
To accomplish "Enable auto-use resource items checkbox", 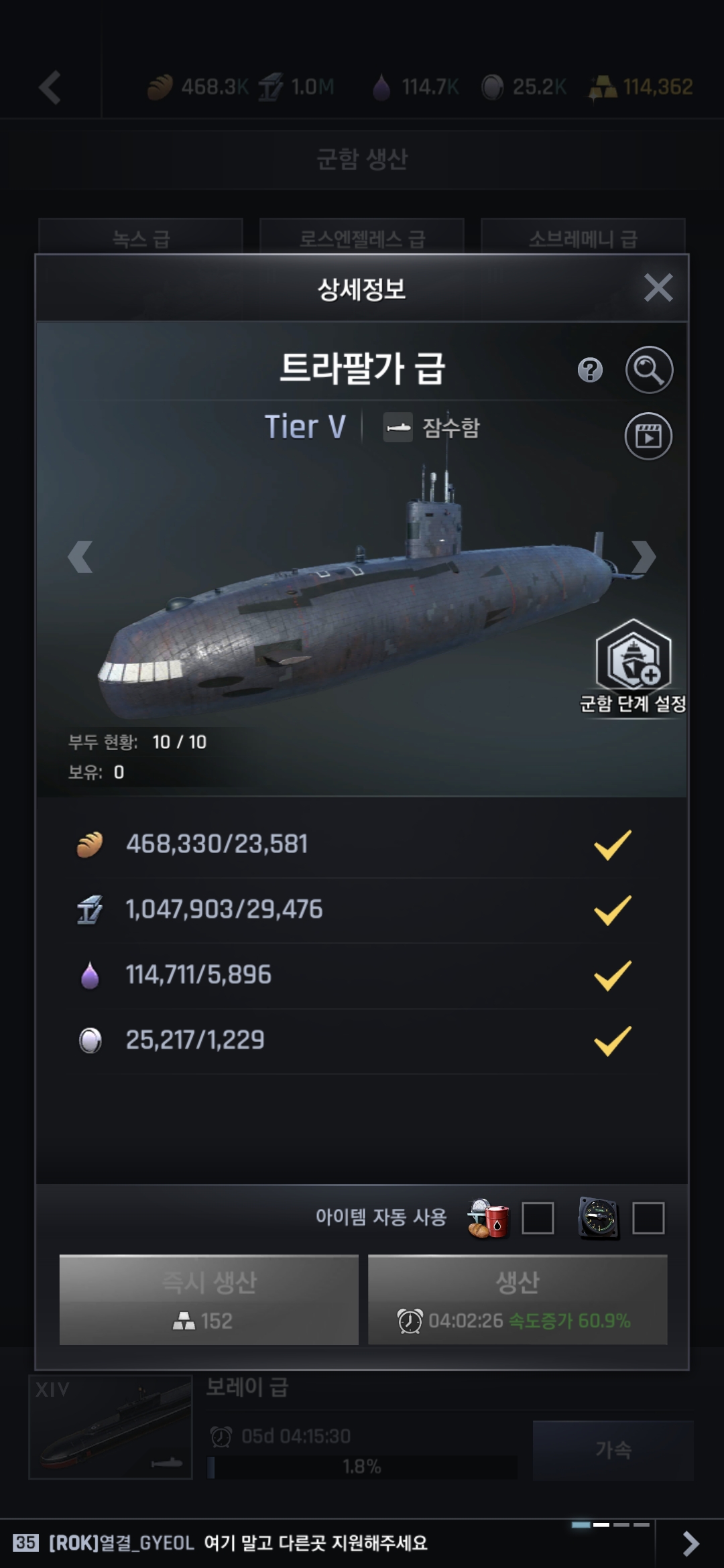I will point(538,1218).
